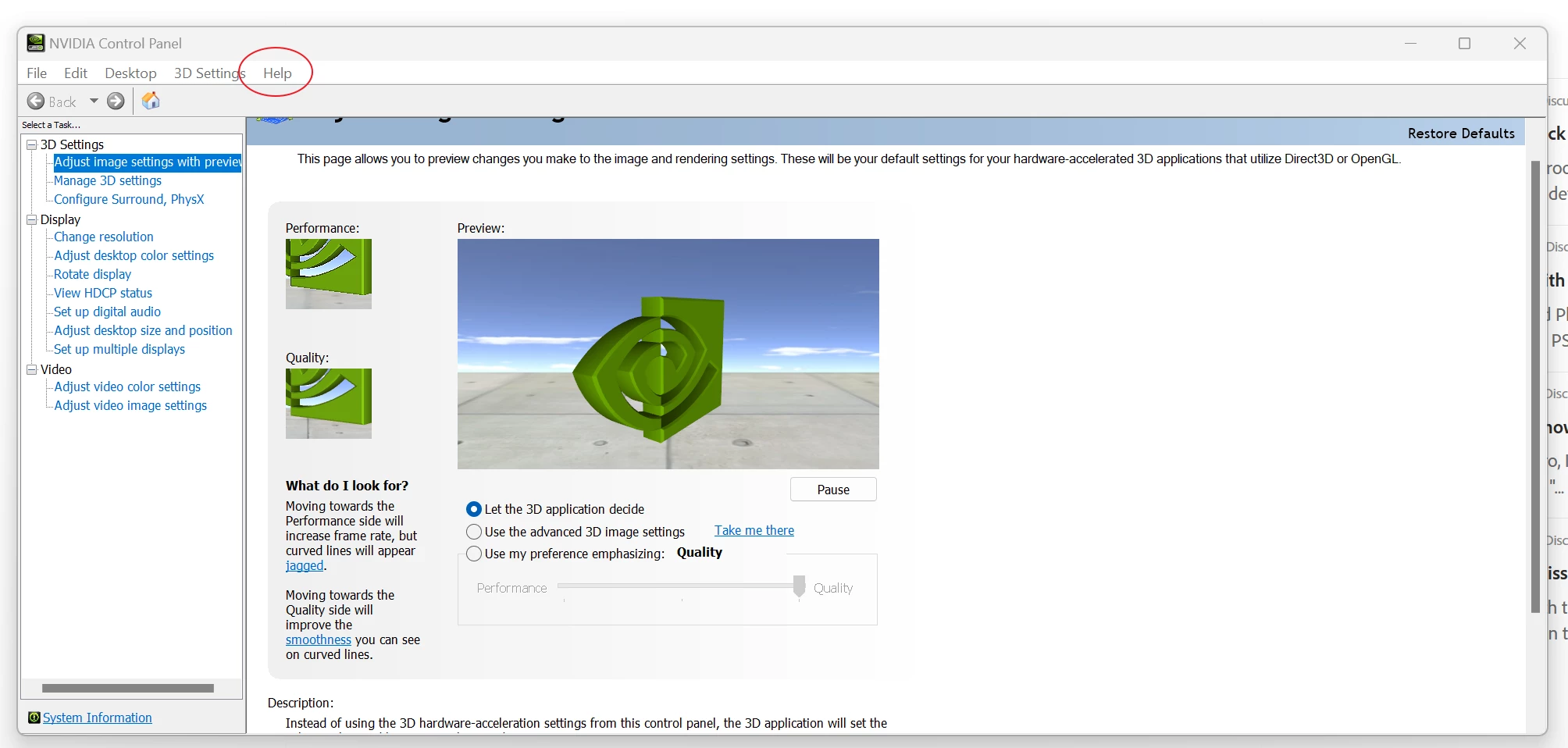
Task: Open the Desktop menu
Action: (x=130, y=73)
